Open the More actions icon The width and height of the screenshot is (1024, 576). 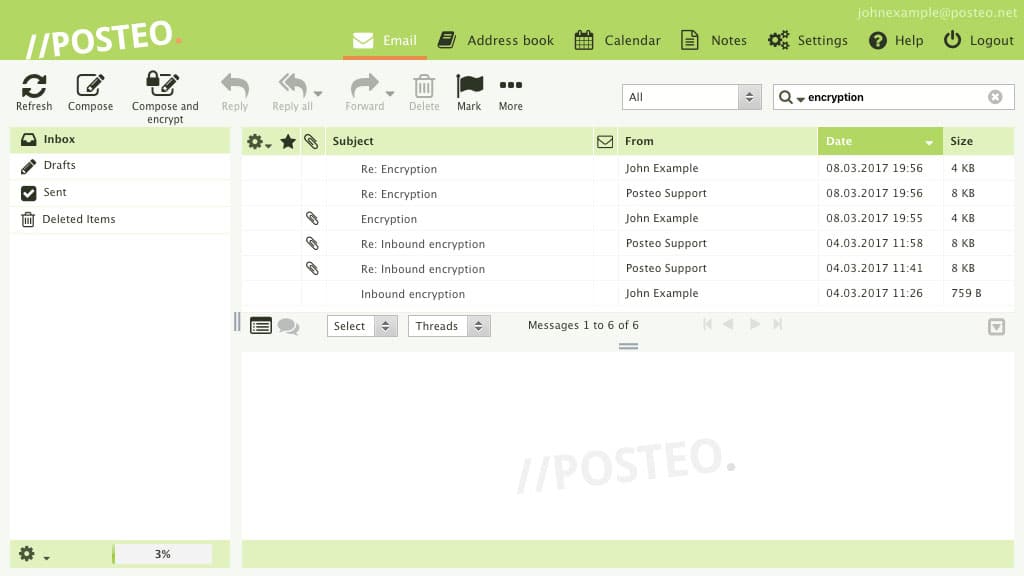pos(510,88)
